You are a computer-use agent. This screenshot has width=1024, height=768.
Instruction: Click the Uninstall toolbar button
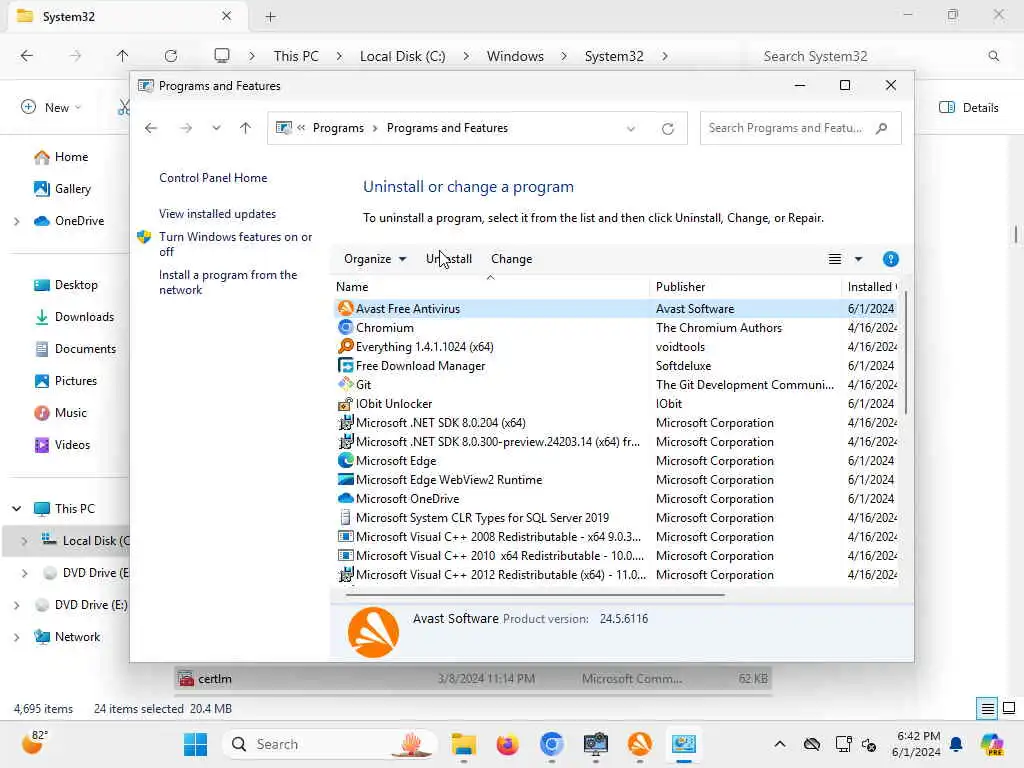click(449, 259)
